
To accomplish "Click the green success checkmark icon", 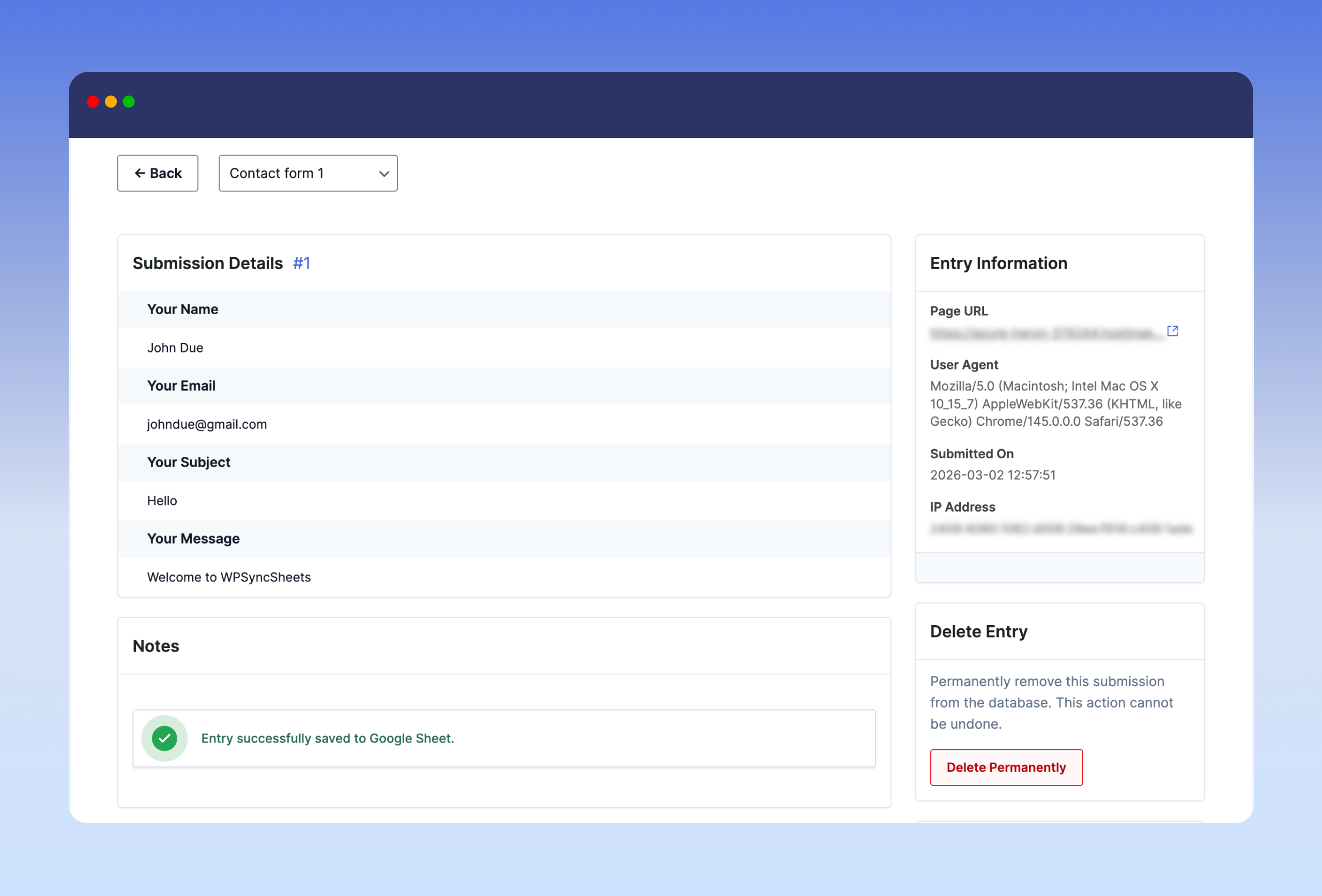I will (164, 738).
